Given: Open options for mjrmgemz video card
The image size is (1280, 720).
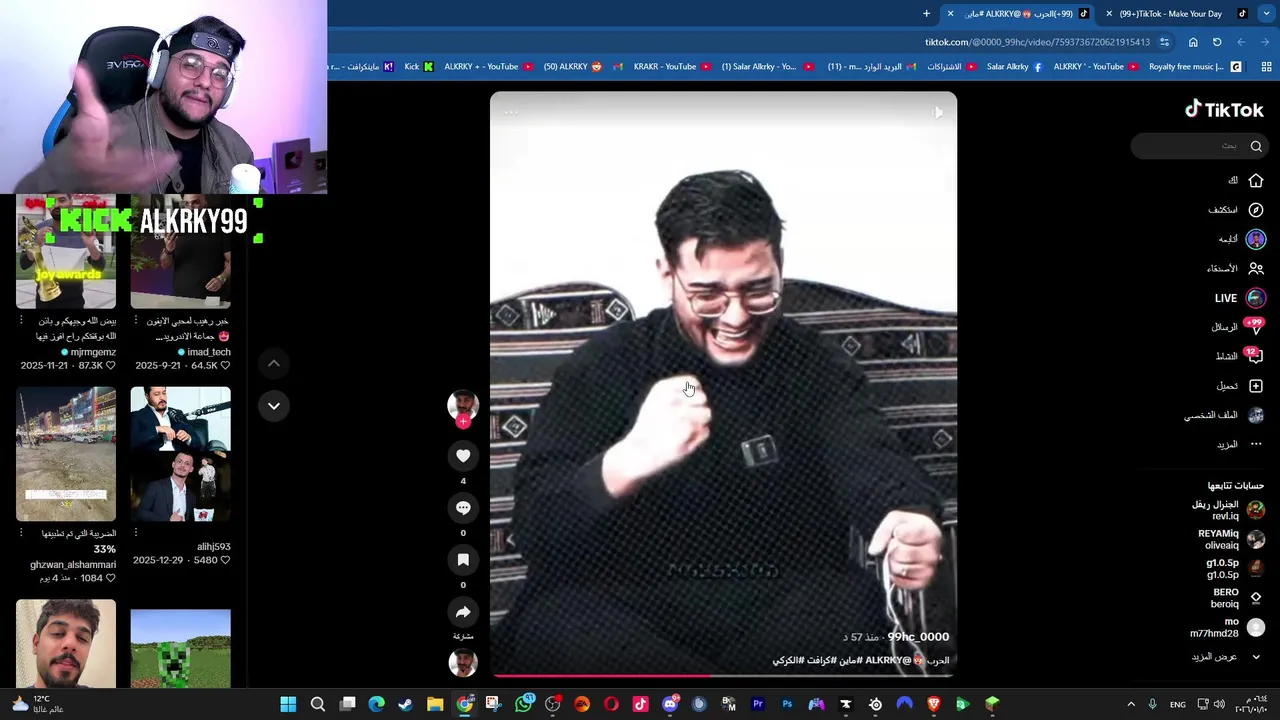Looking at the screenshot, I should pyautogui.click(x=21, y=321).
